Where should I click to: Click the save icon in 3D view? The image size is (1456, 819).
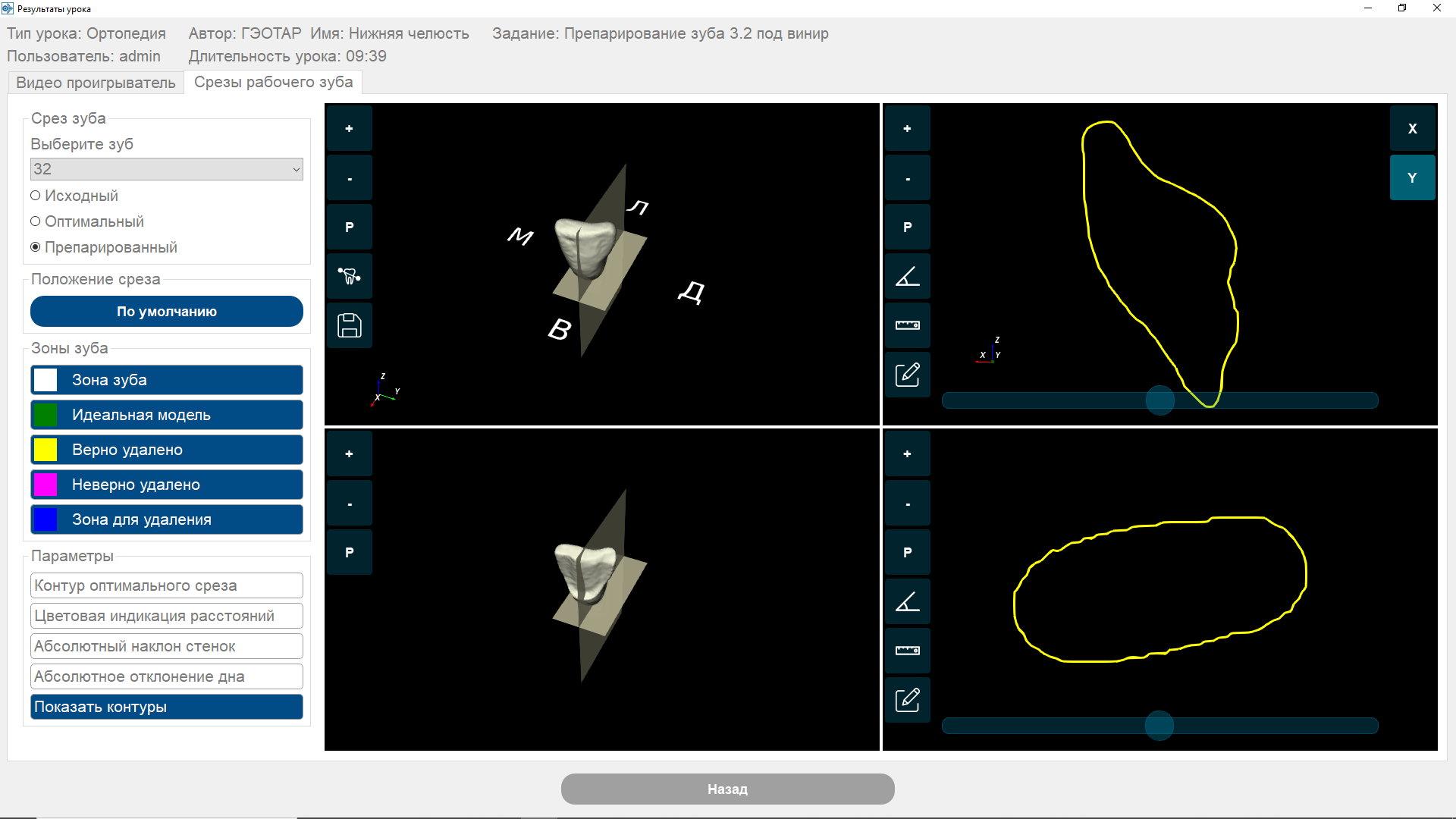click(x=349, y=326)
